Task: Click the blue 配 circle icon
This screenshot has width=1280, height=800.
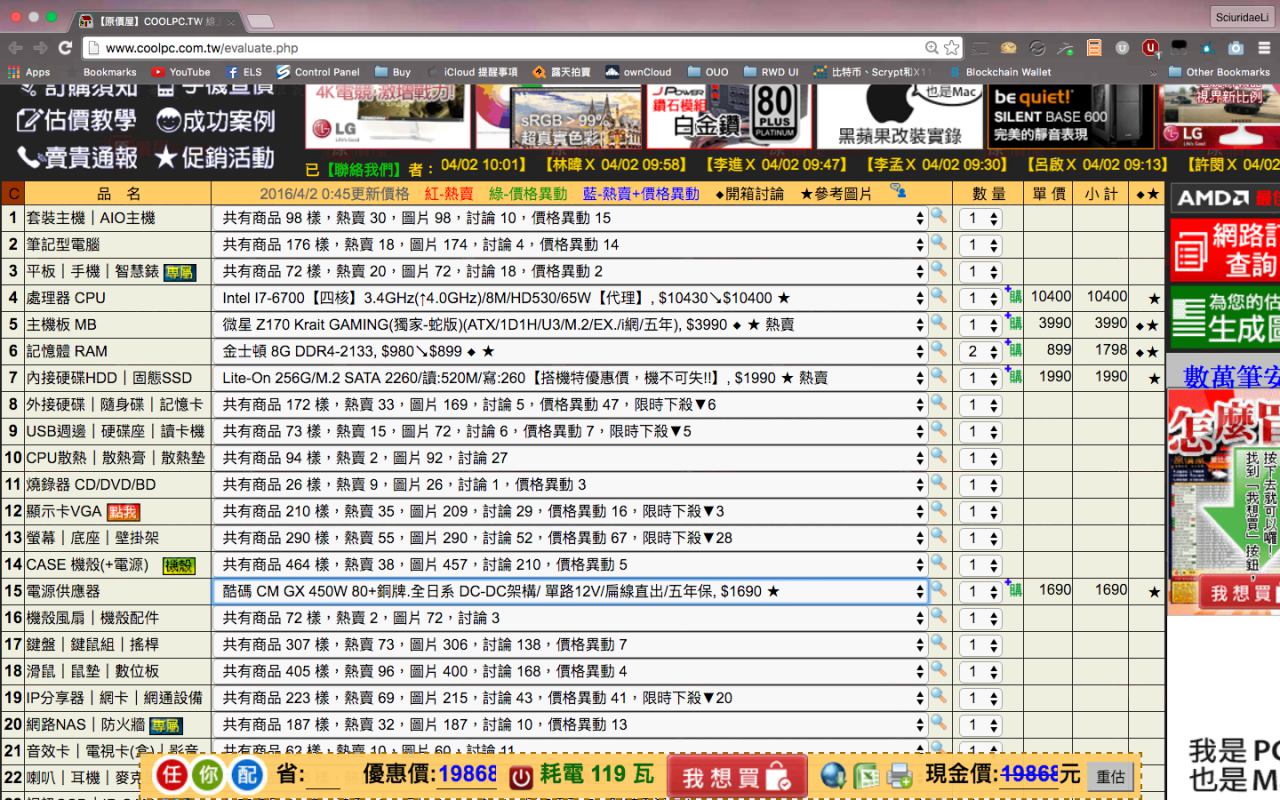Action: pos(247,775)
